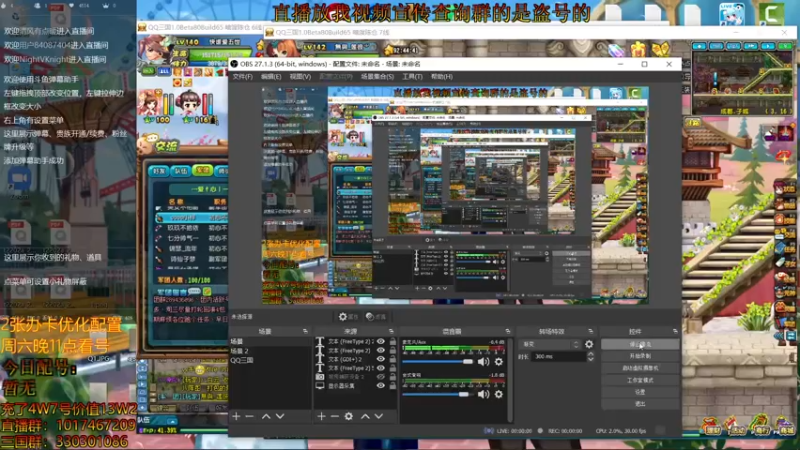Click the OBS preview canvas
Image resolution: width=800 pixels, height=450 pixels.
[x=455, y=195]
